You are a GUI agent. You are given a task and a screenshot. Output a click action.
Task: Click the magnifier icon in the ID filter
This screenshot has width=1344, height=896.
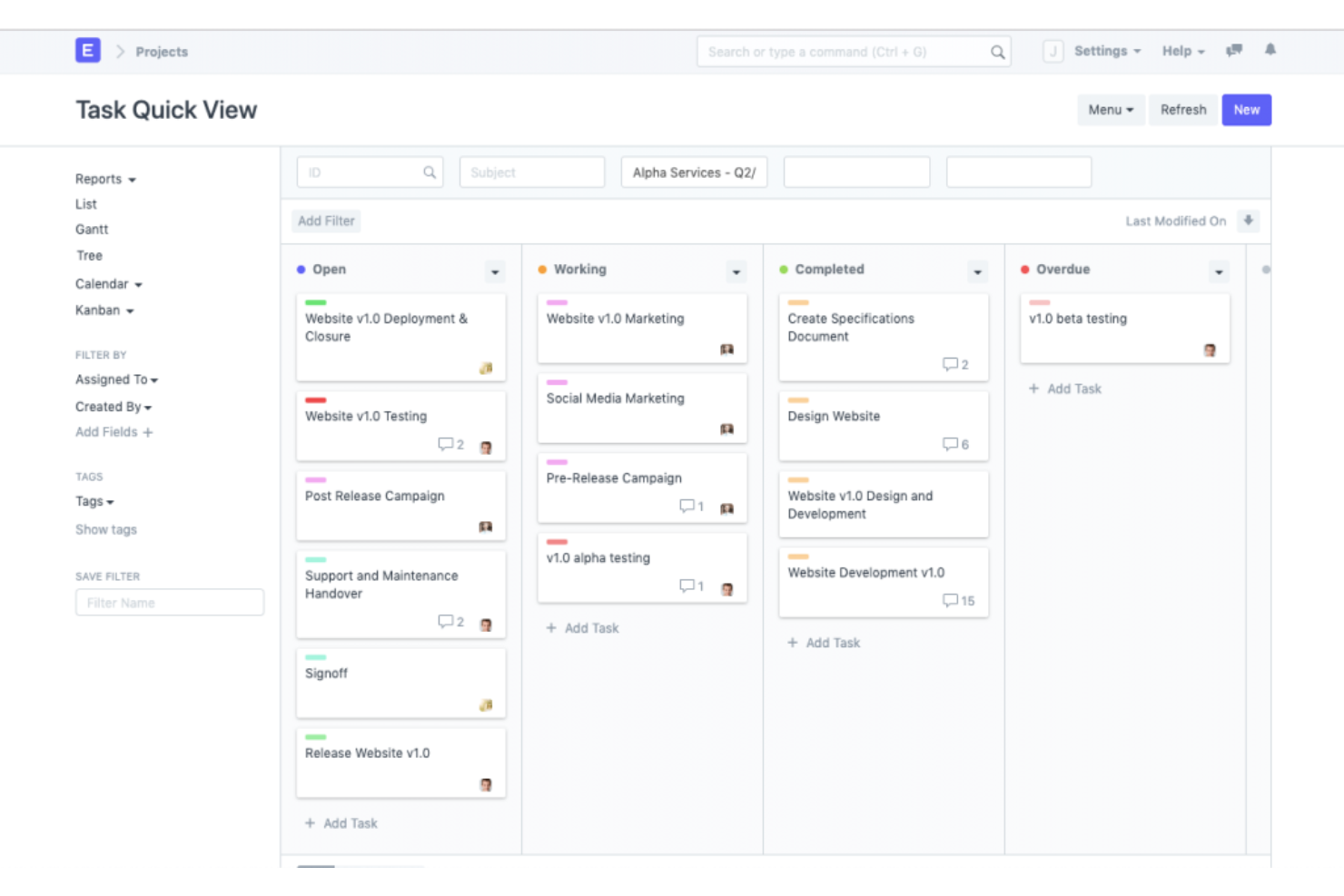(x=429, y=172)
